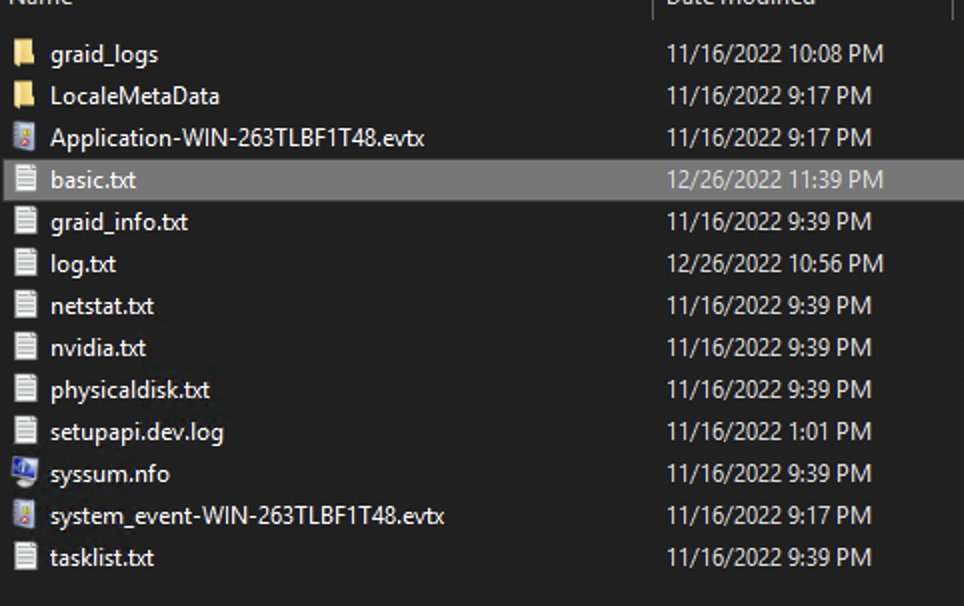Sort files by the Name column header
Viewport: 964px width, 606px height.
click(x=41, y=2)
